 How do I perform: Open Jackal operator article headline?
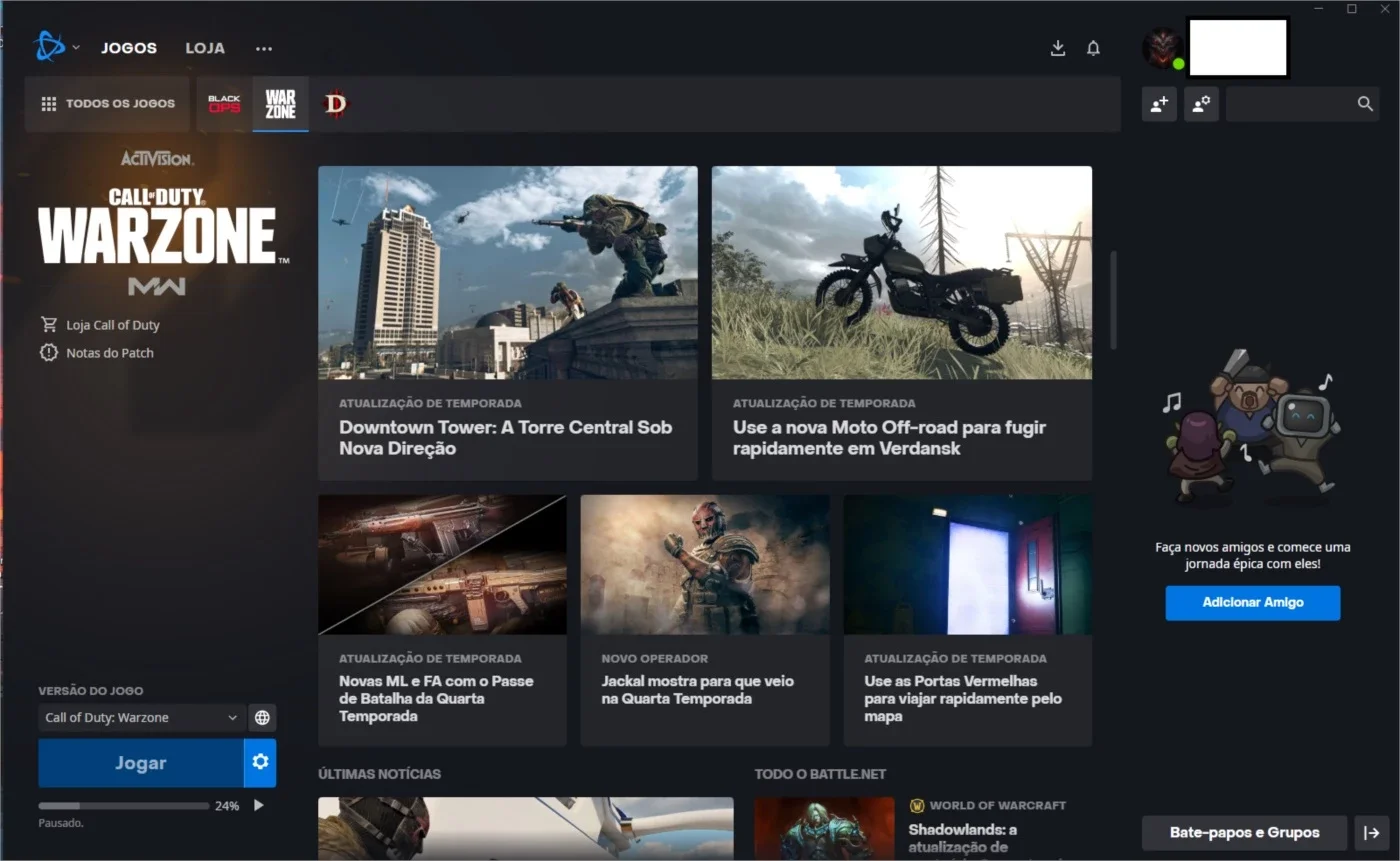tap(698, 690)
